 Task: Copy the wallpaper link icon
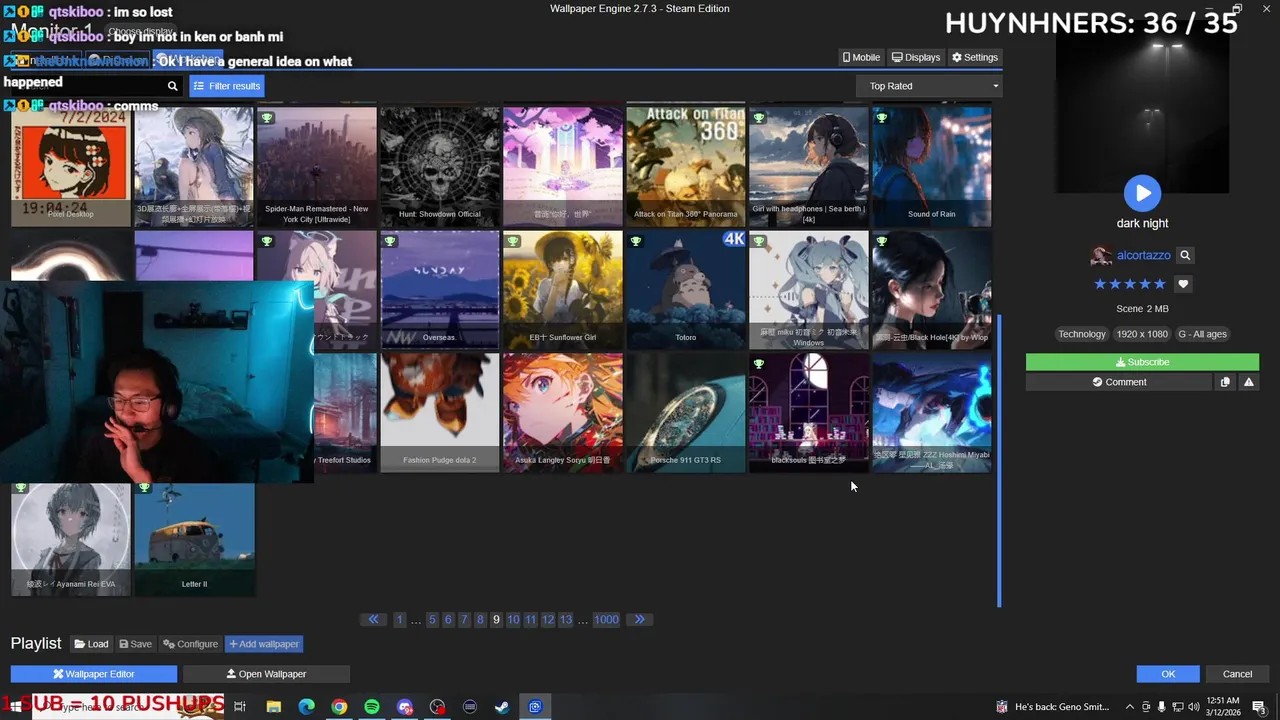coord(1225,382)
